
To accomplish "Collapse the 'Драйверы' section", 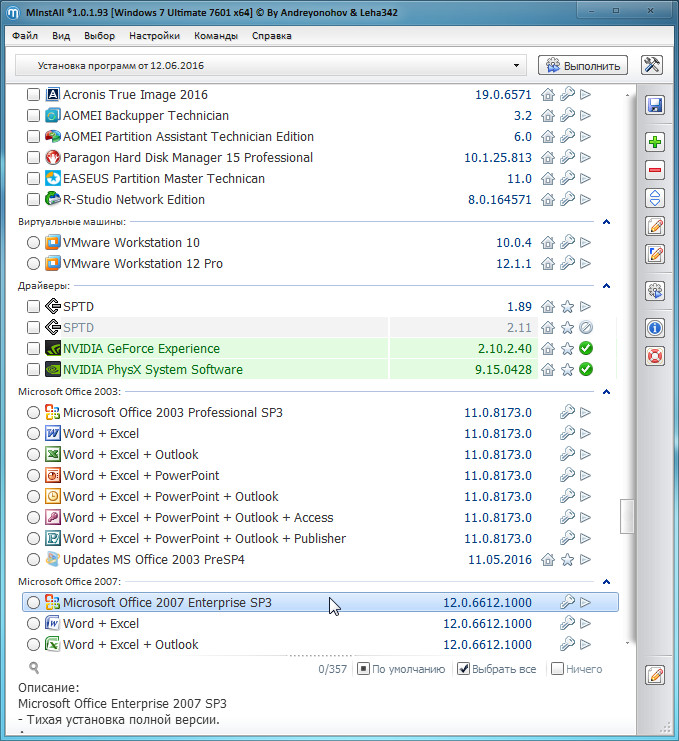I will (x=607, y=285).
